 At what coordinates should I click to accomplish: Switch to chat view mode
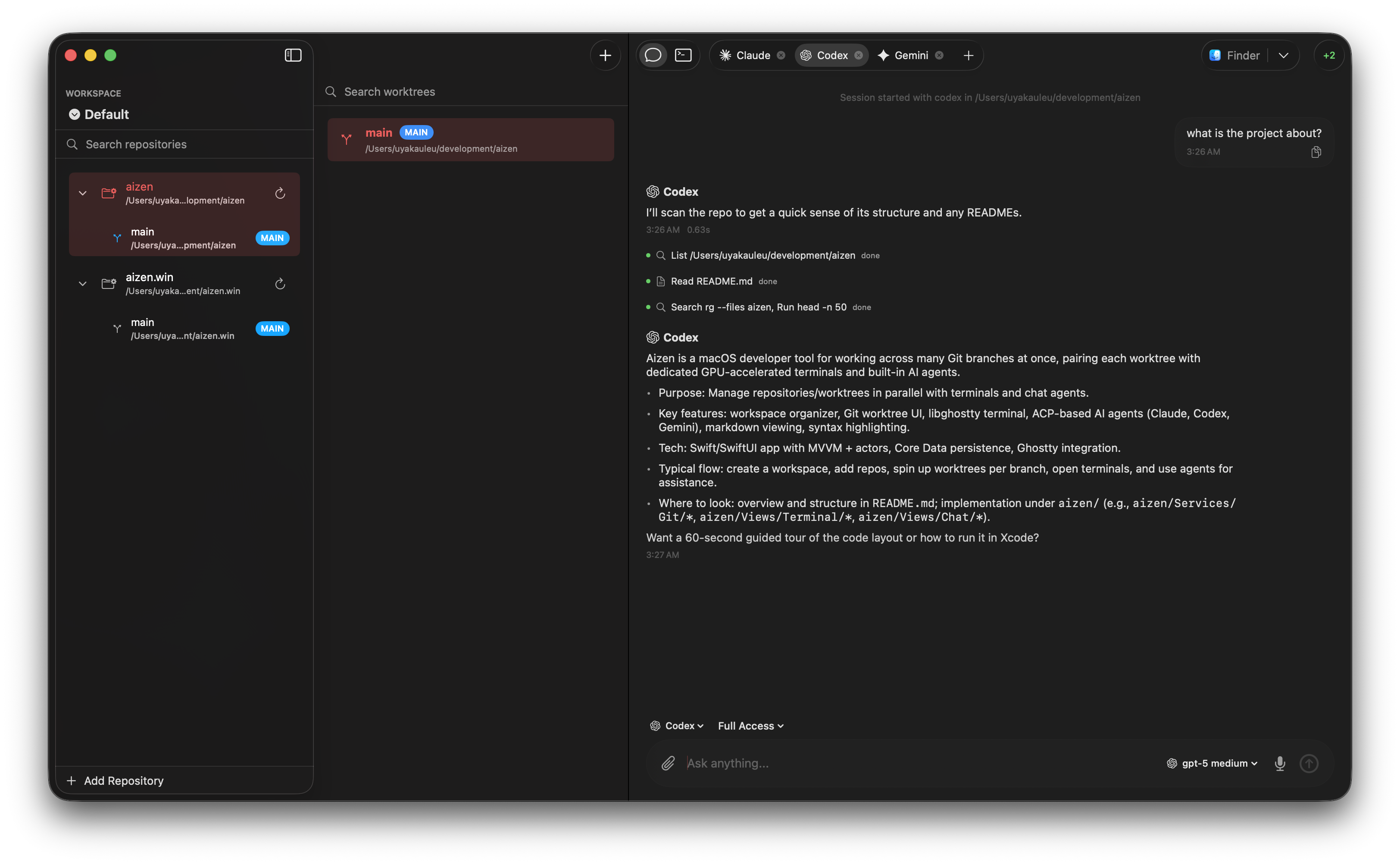(x=653, y=55)
